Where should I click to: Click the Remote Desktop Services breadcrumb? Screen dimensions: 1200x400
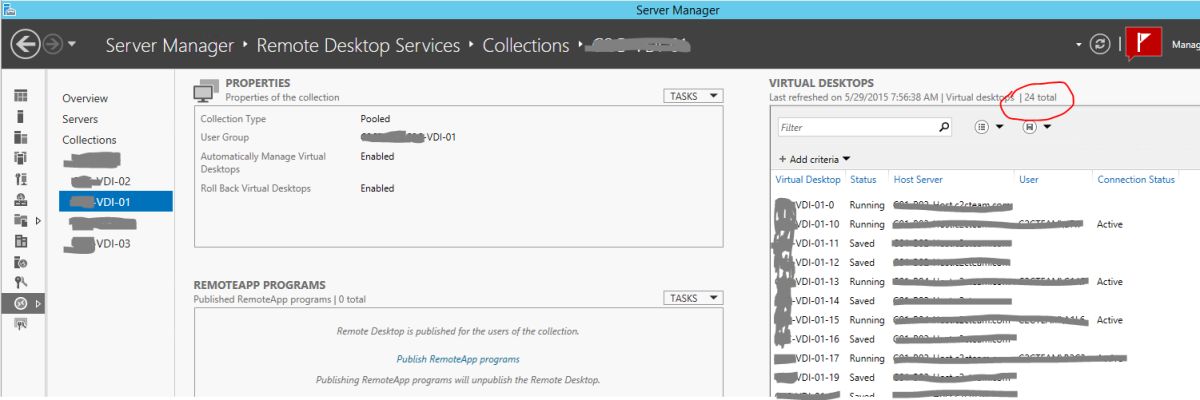[x=358, y=46]
